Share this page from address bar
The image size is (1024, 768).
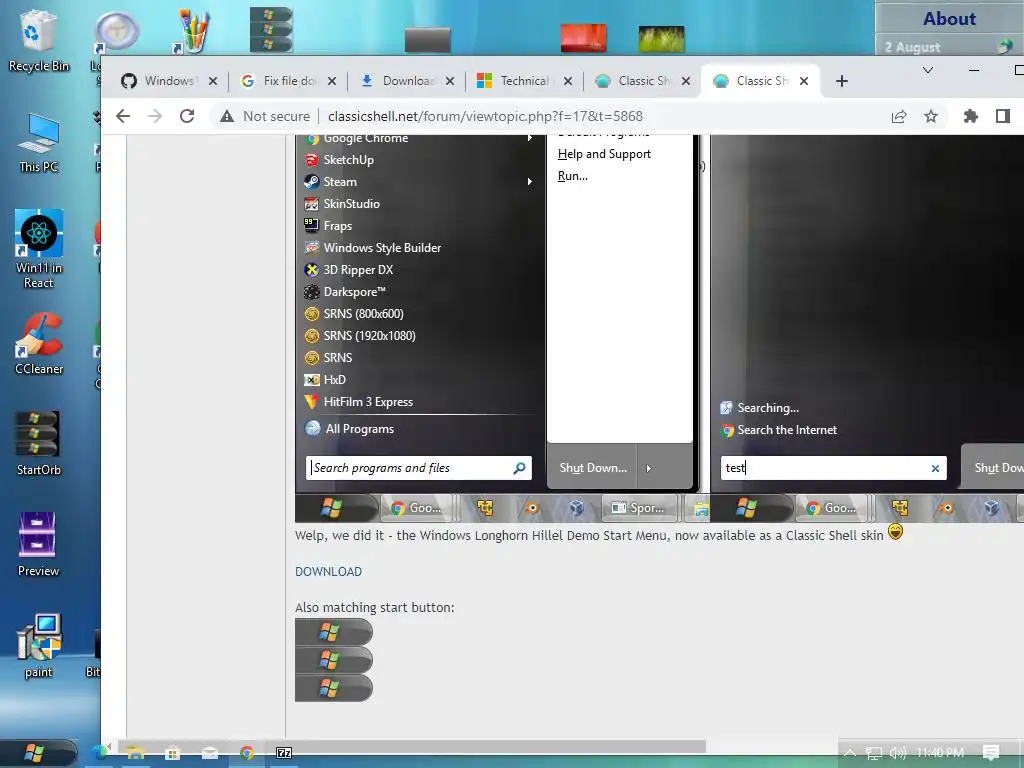point(899,116)
